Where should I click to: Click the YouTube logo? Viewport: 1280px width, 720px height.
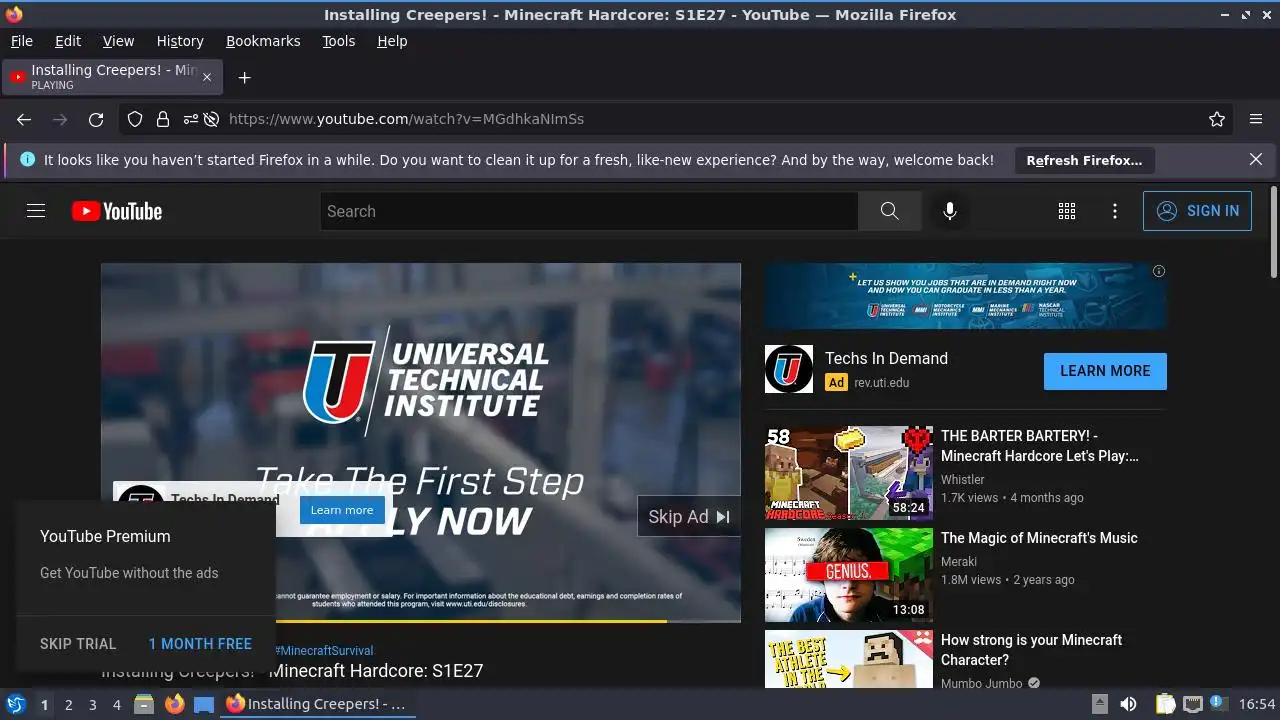(x=117, y=211)
